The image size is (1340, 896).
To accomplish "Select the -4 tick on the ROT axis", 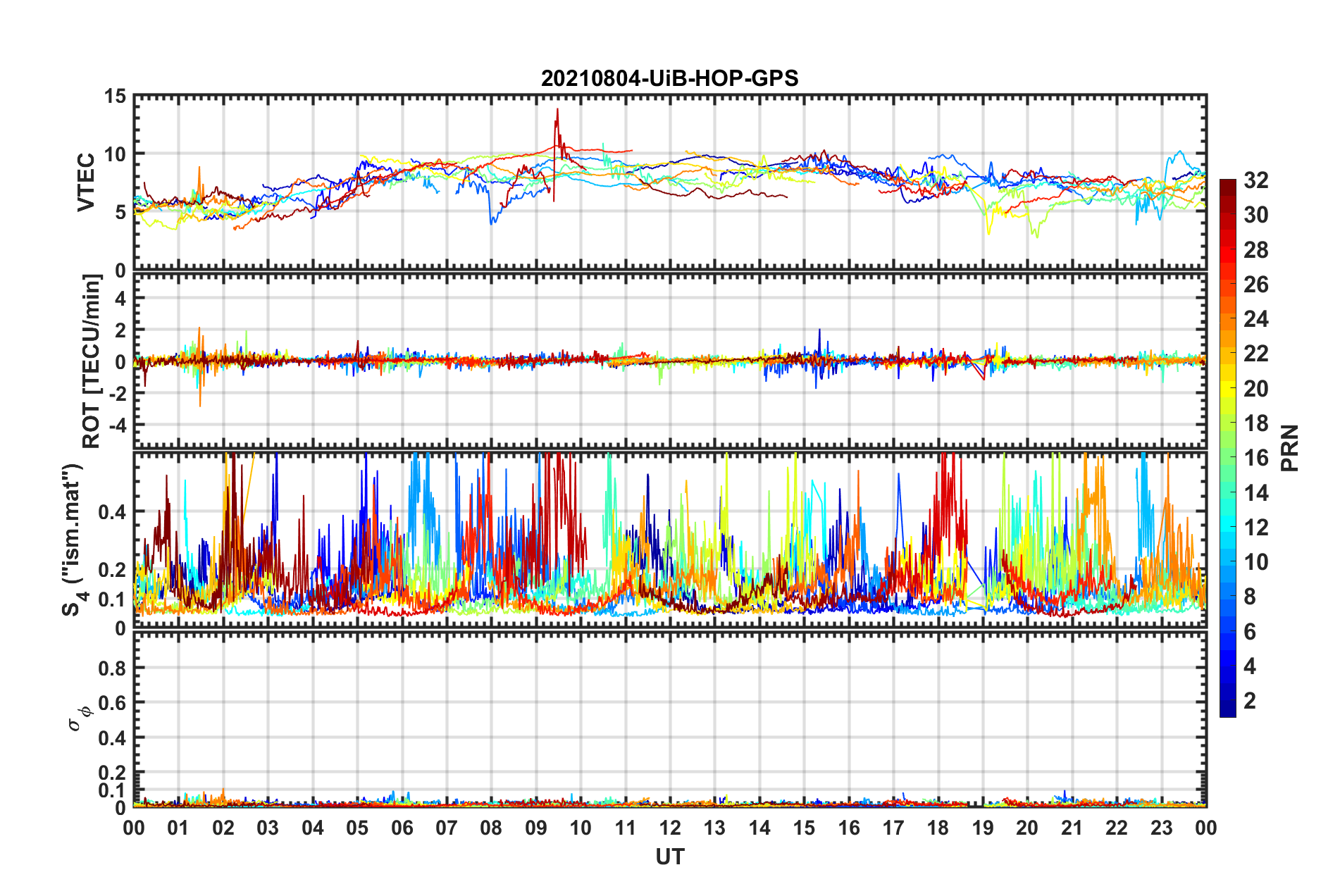I will pos(118,425).
